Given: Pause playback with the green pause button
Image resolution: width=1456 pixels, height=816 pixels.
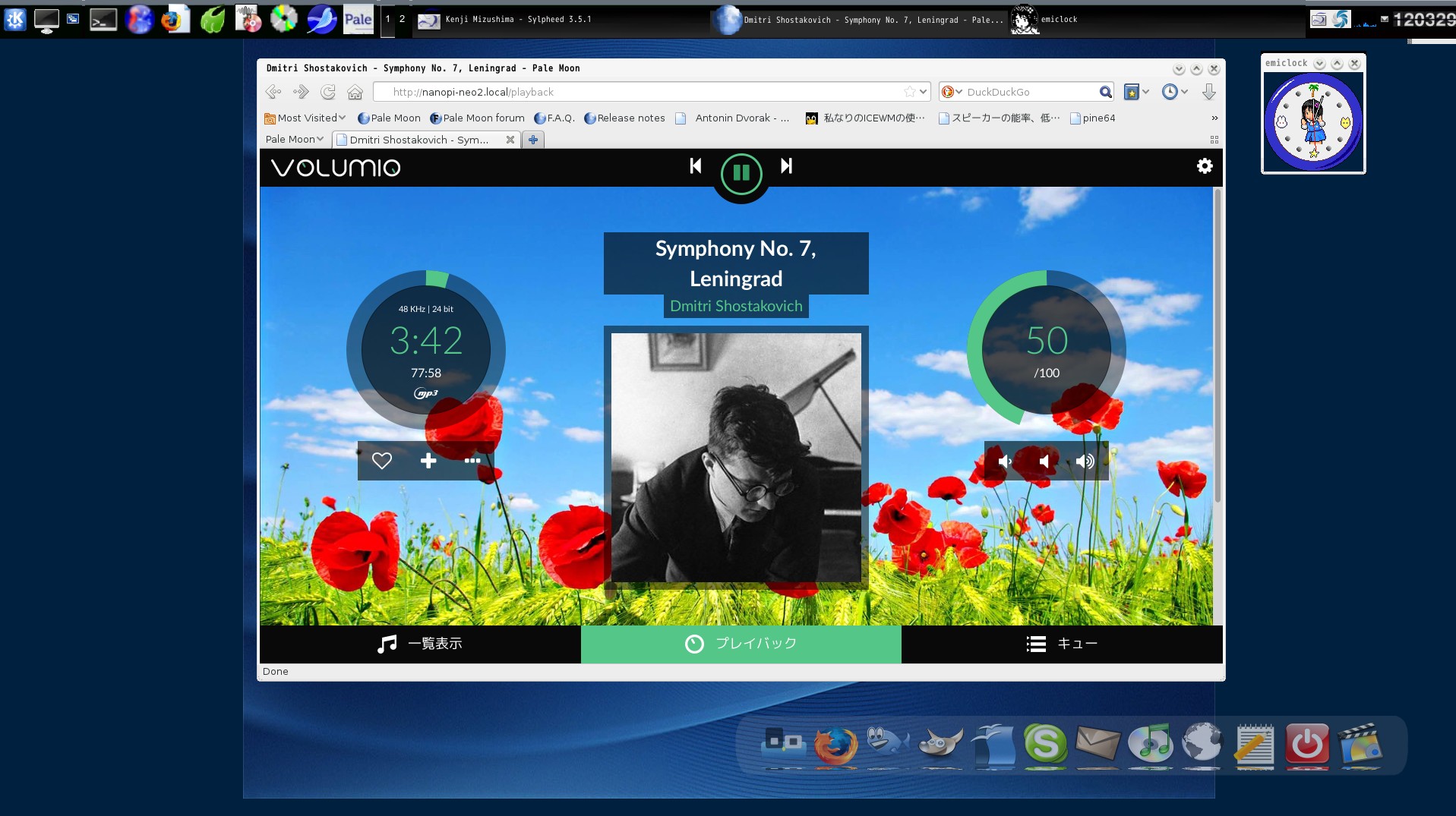Looking at the screenshot, I should coord(741,174).
